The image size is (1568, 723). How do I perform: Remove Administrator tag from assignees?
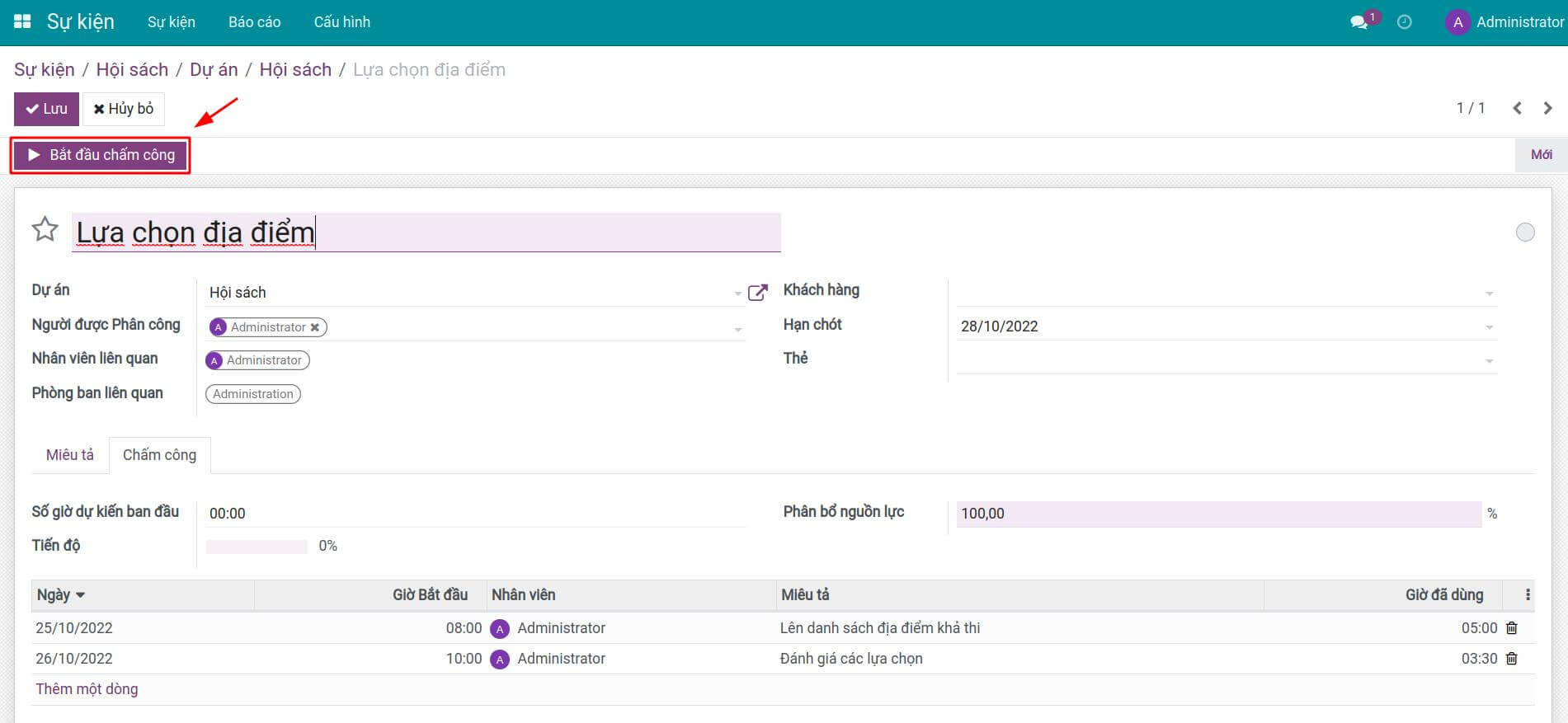tap(314, 327)
